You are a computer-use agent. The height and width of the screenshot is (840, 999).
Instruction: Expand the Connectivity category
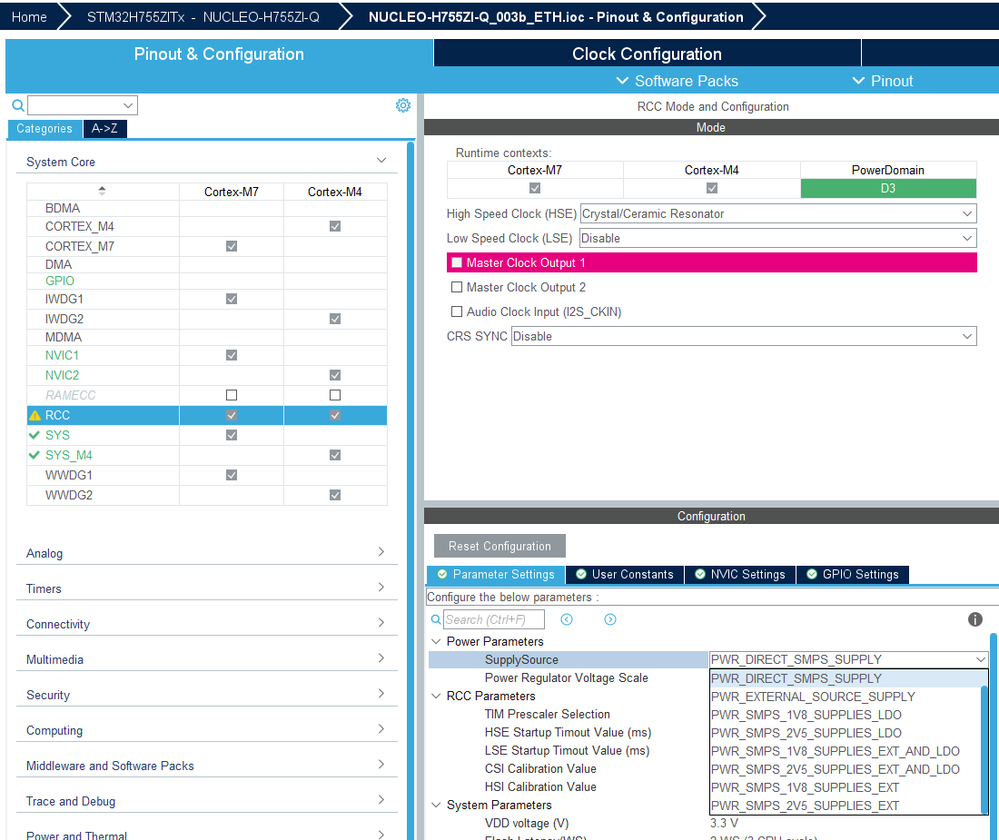[381, 623]
